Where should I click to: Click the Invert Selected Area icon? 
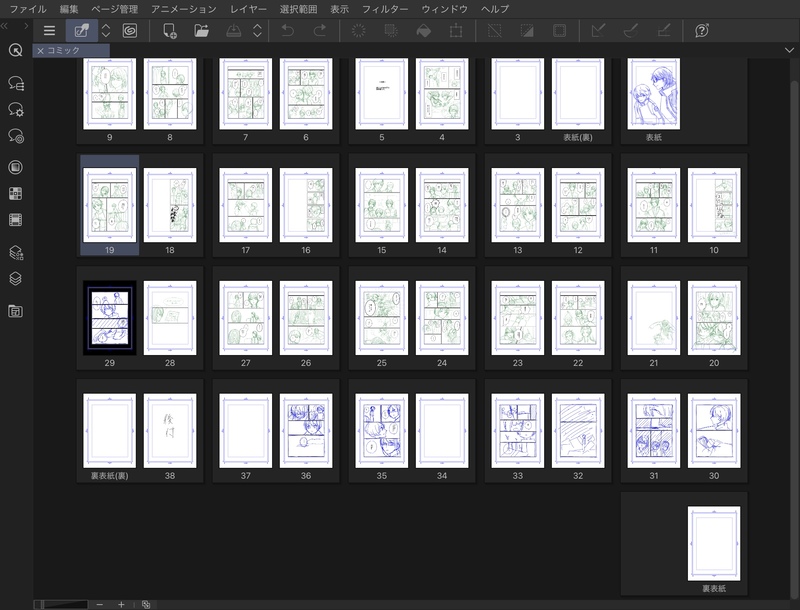point(527,31)
